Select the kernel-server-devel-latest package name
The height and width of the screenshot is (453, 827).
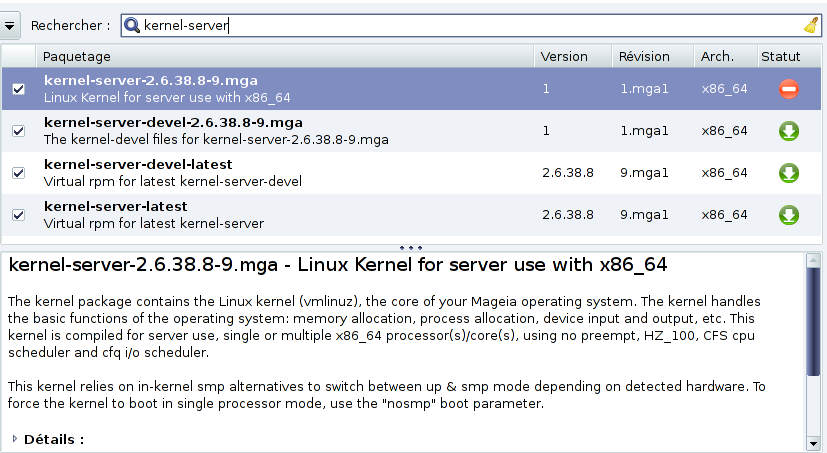pyautogui.click(x=138, y=165)
